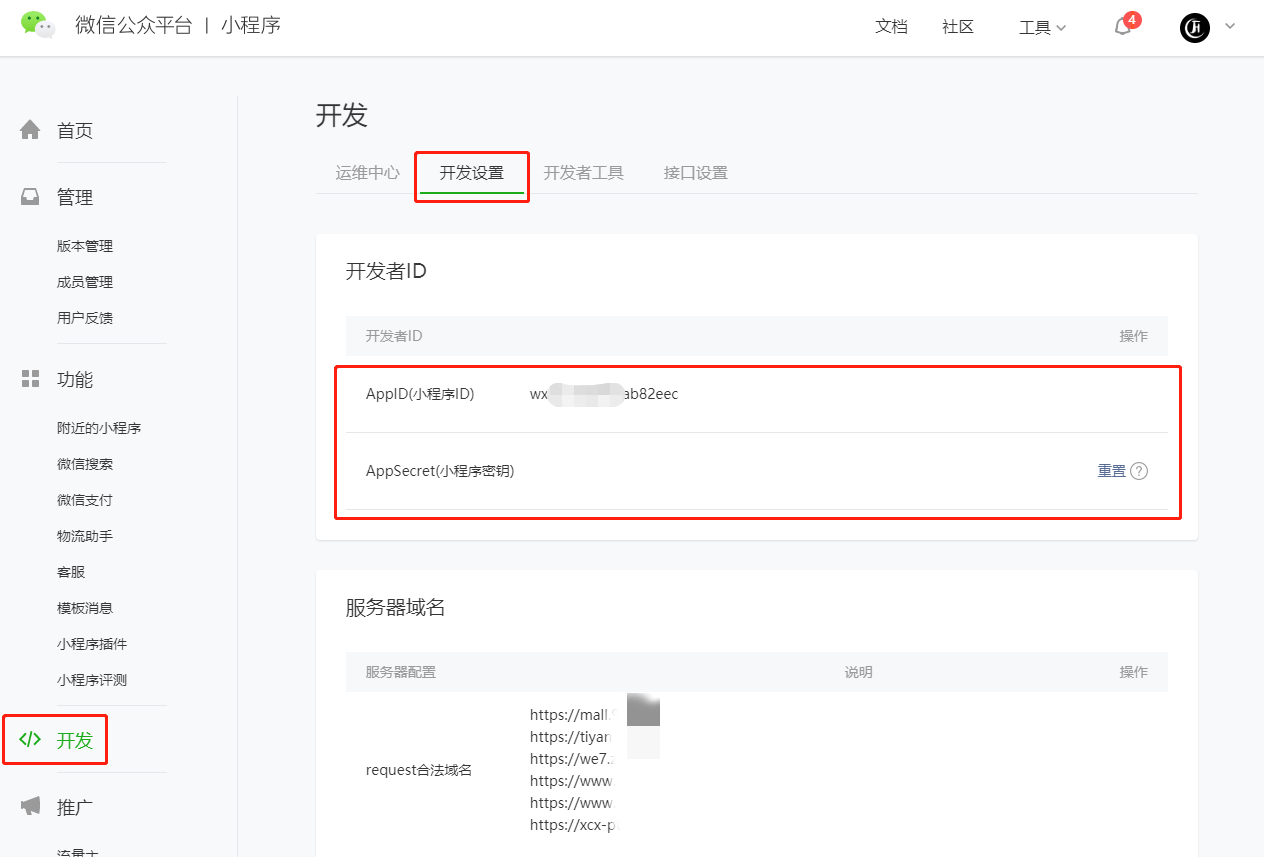Click 小程序 text in header
The width and height of the screenshot is (1264, 857).
point(251,26)
